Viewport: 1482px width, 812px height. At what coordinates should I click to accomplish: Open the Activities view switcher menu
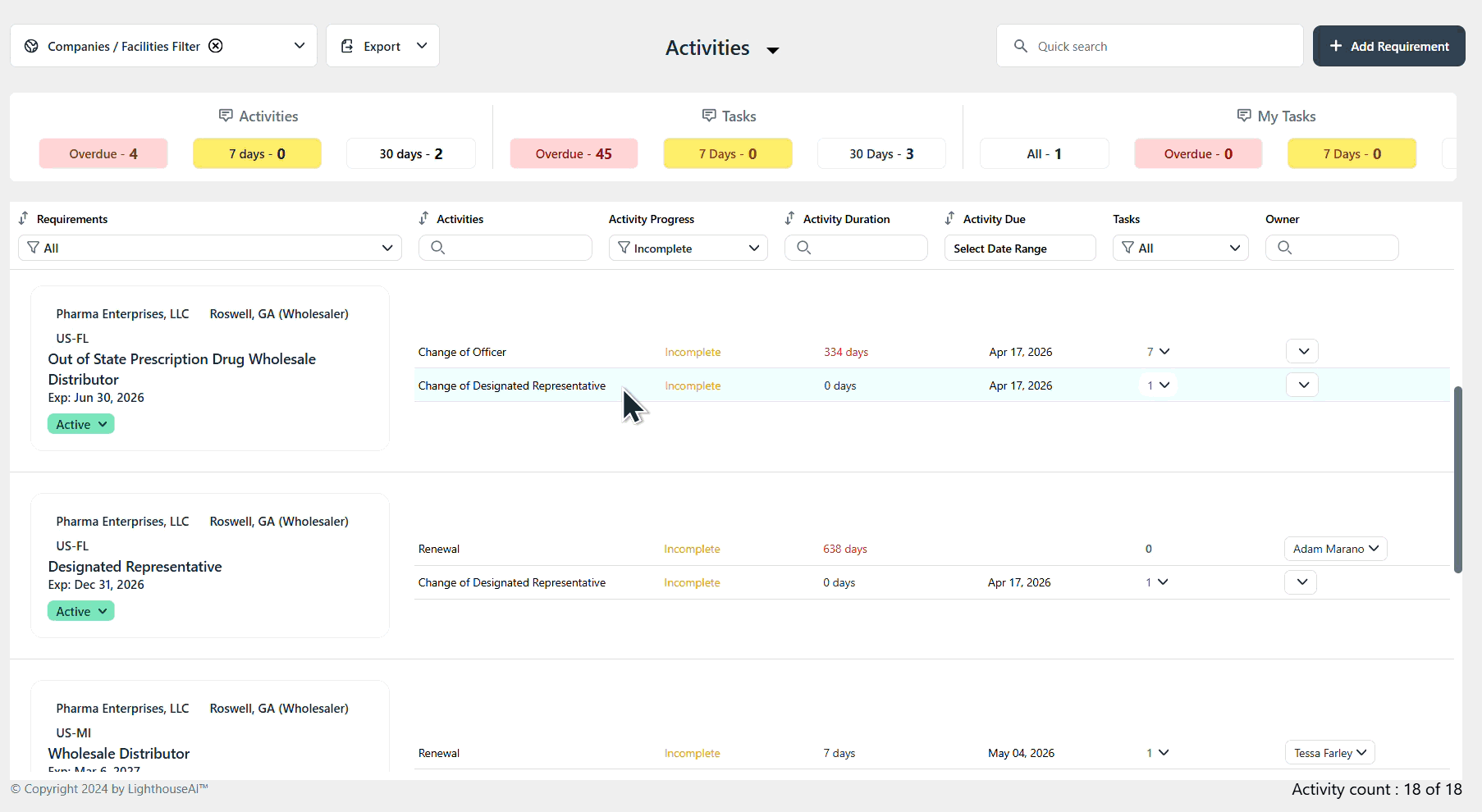tap(772, 49)
